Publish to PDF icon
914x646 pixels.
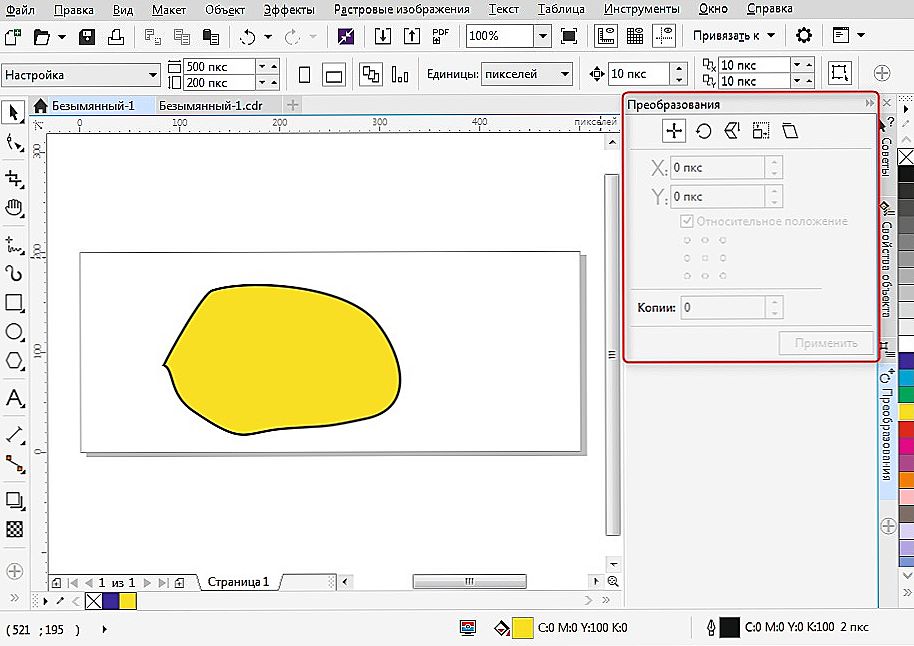pyautogui.click(x=440, y=36)
